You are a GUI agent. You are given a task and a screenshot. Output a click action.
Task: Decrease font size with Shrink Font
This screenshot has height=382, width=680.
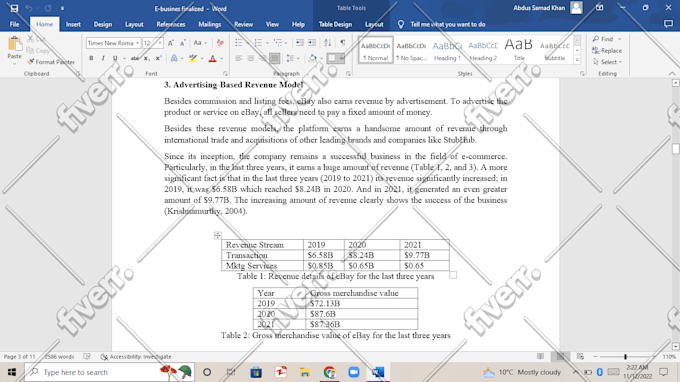pos(183,43)
